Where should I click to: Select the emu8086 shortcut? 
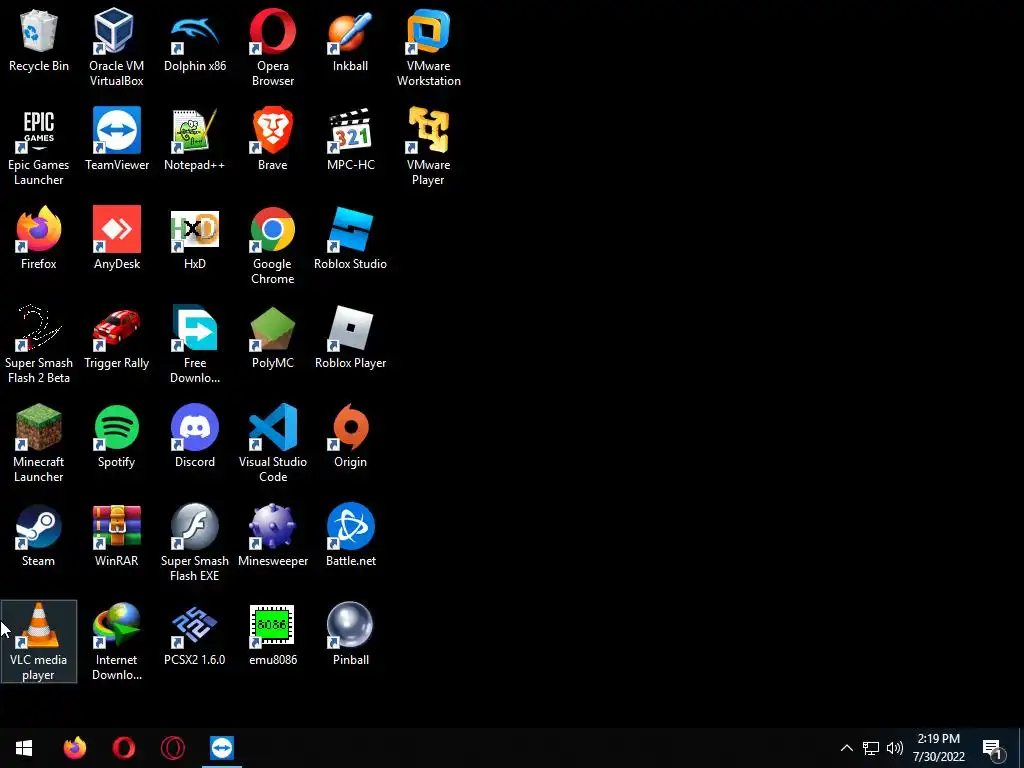tap(272, 635)
